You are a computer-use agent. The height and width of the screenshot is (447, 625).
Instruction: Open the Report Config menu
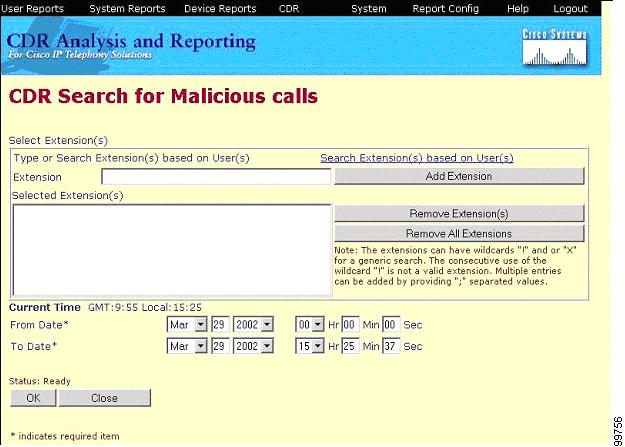point(446,8)
